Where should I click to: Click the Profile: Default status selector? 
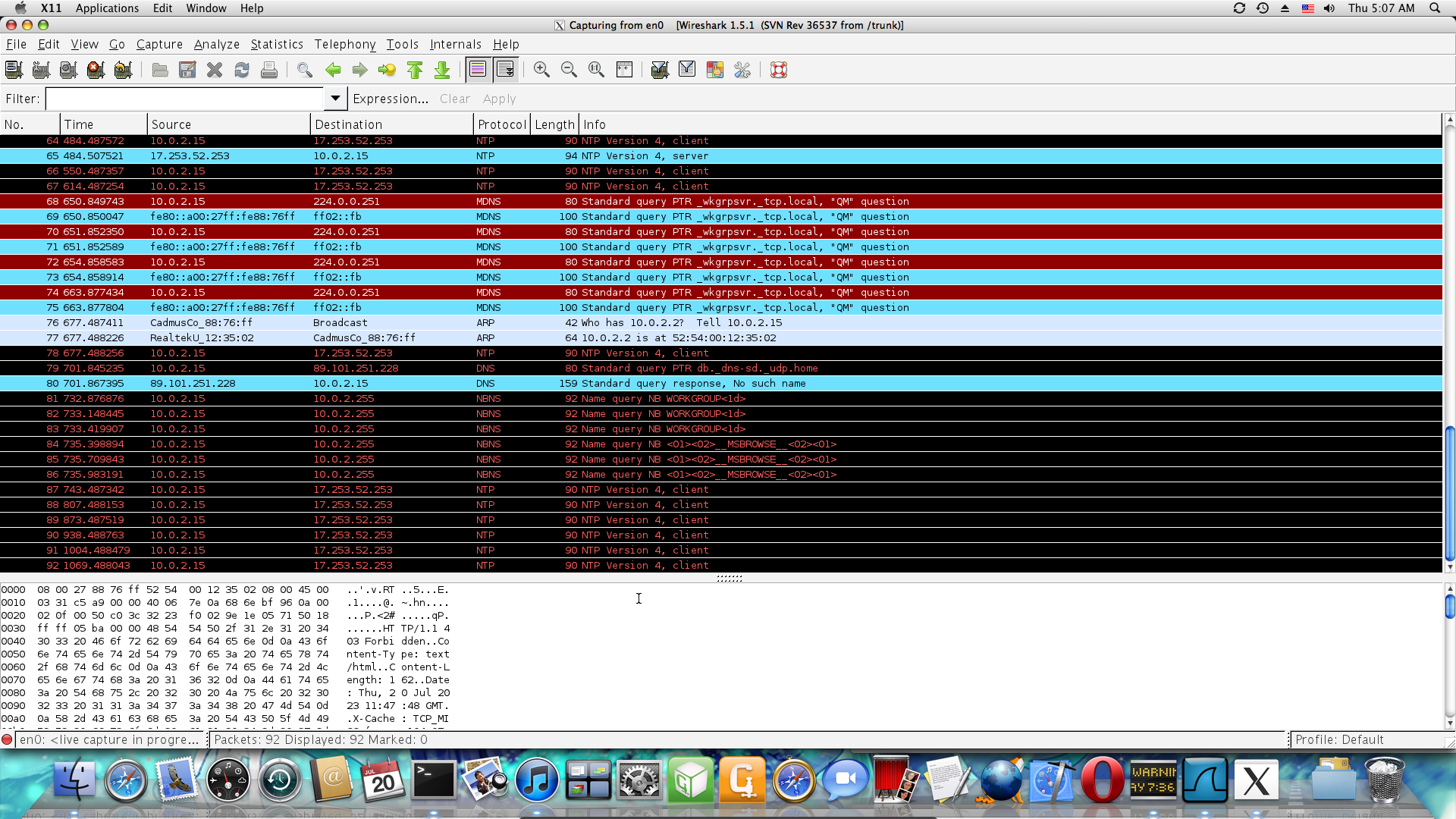[1339, 739]
